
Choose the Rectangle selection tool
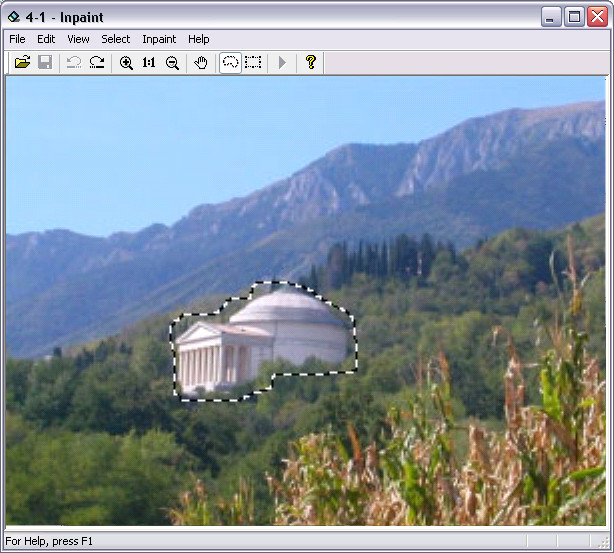tap(253, 62)
